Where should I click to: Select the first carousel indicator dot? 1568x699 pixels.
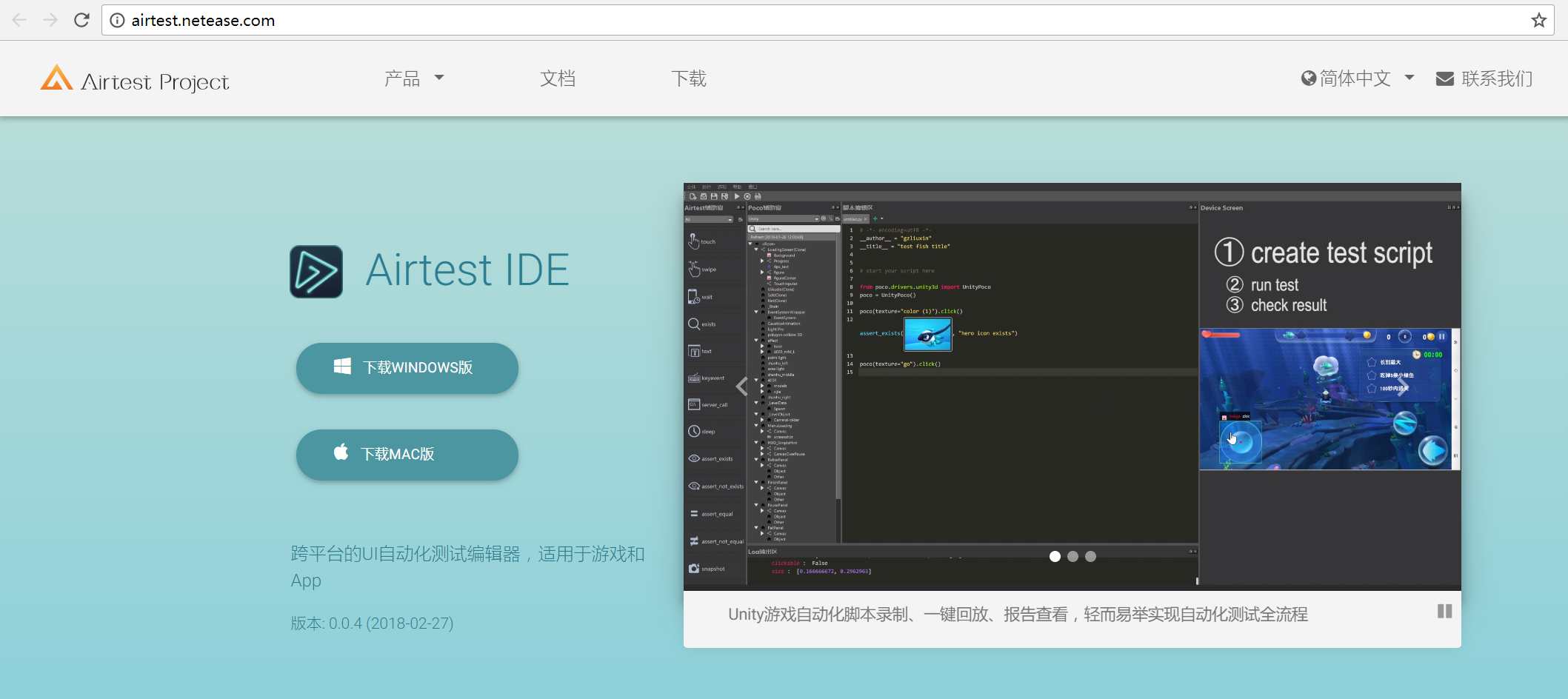(1055, 557)
